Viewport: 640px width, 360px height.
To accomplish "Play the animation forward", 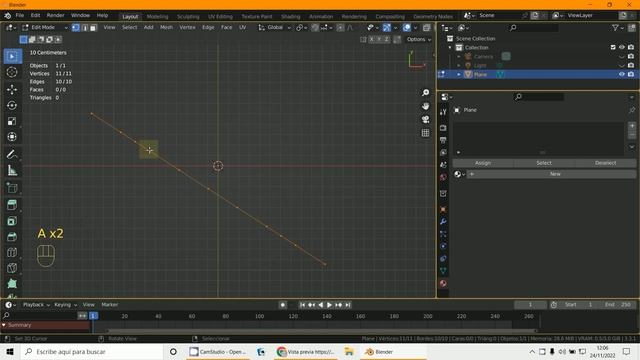I will (x=329, y=305).
